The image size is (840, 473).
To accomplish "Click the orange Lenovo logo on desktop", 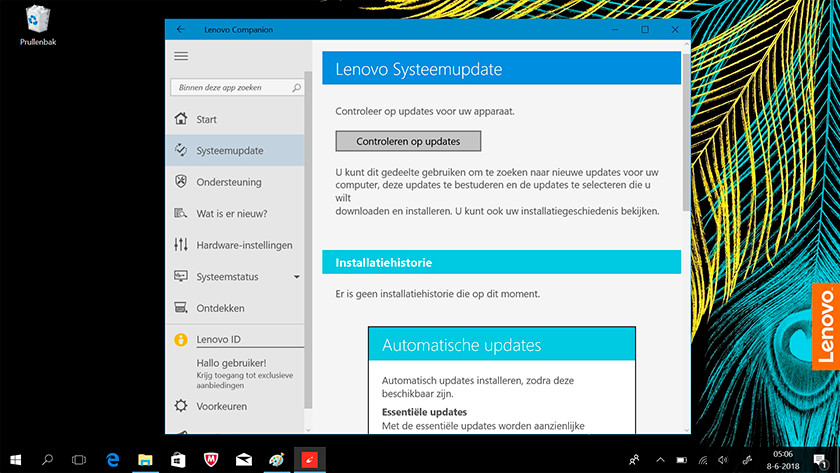I will pyautogui.click(x=826, y=326).
